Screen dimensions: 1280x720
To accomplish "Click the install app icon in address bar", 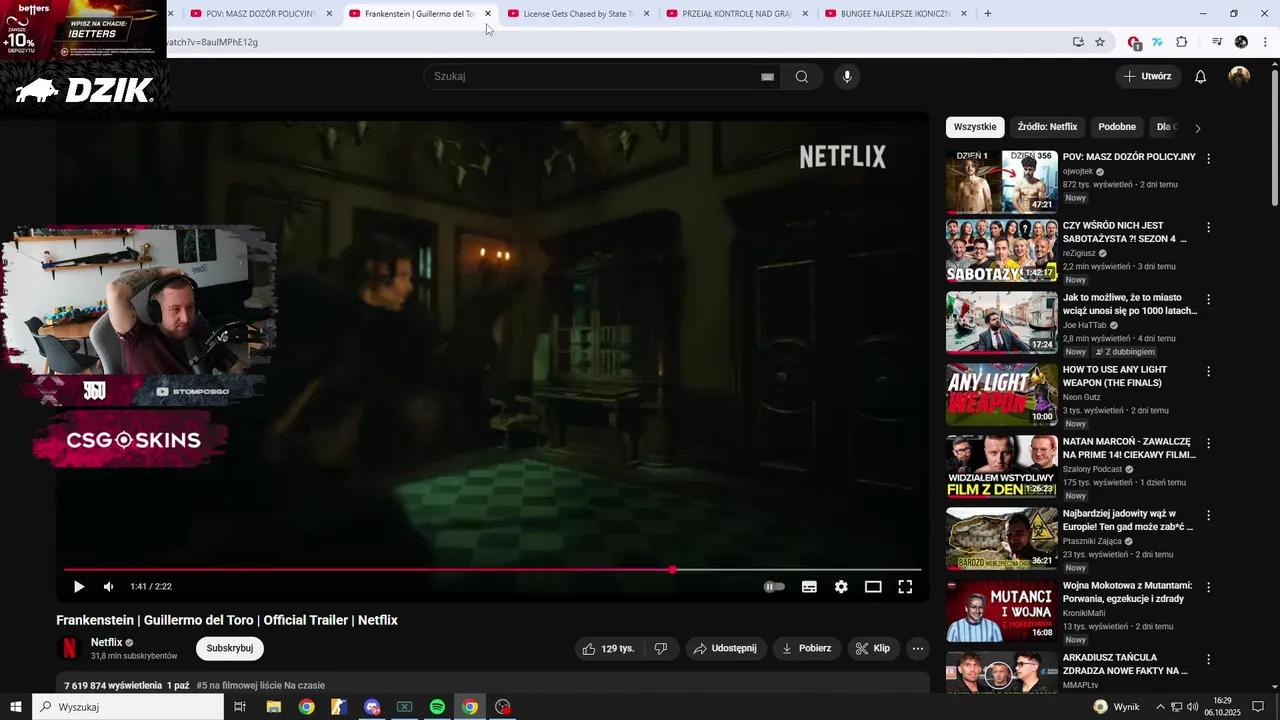I will (x=1078, y=42).
